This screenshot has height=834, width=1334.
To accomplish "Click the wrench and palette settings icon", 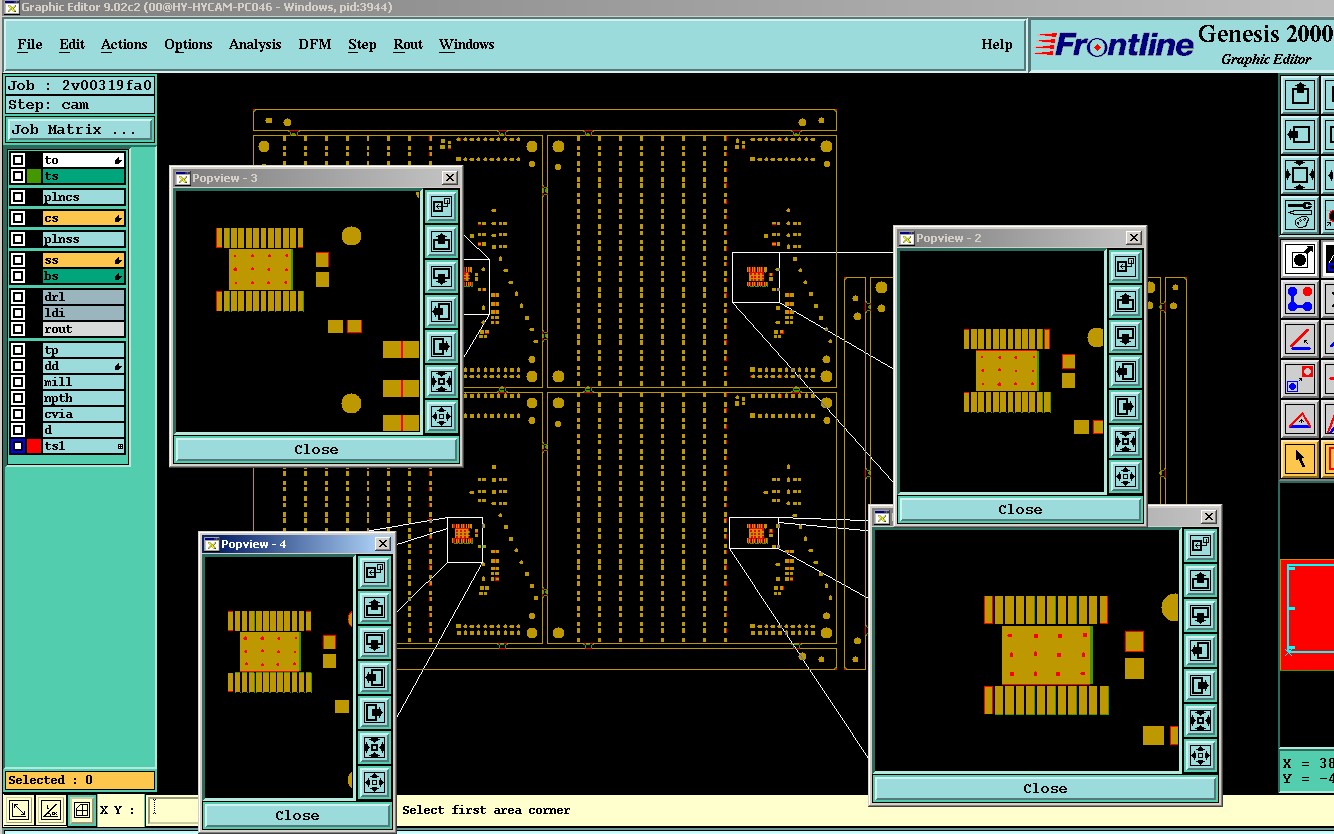I will click(x=1300, y=214).
